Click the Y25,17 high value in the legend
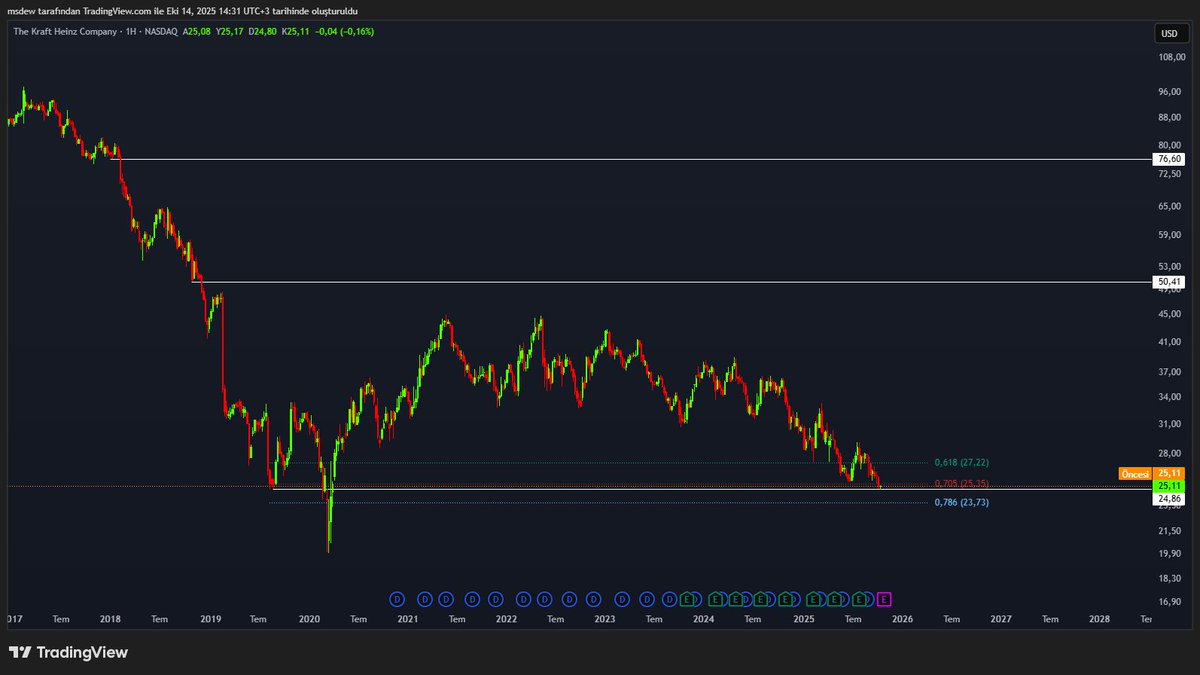The image size is (1200, 675). coord(229,32)
